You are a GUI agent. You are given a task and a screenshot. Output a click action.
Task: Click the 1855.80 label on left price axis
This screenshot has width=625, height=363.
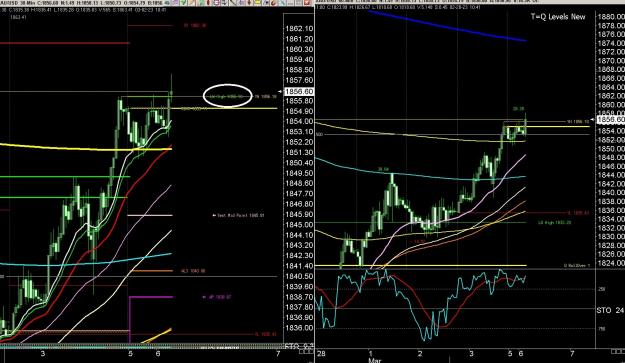[299, 101]
